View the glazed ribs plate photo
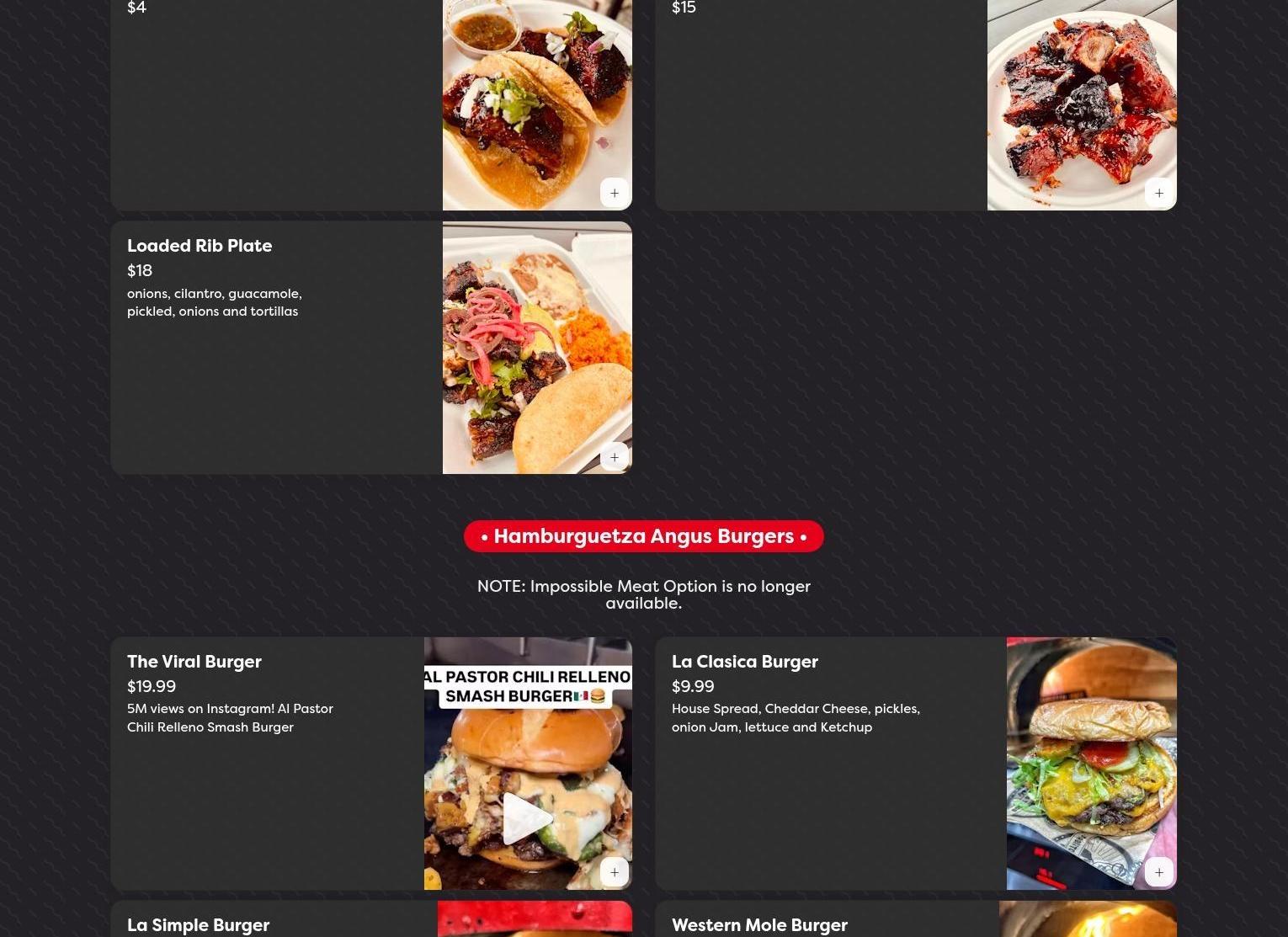This screenshot has width=1288, height=937. (1082, 104)
